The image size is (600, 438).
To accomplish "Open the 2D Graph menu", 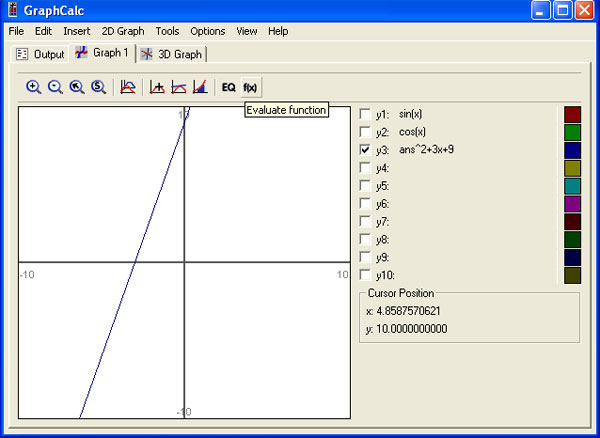I will coord(123,31).
